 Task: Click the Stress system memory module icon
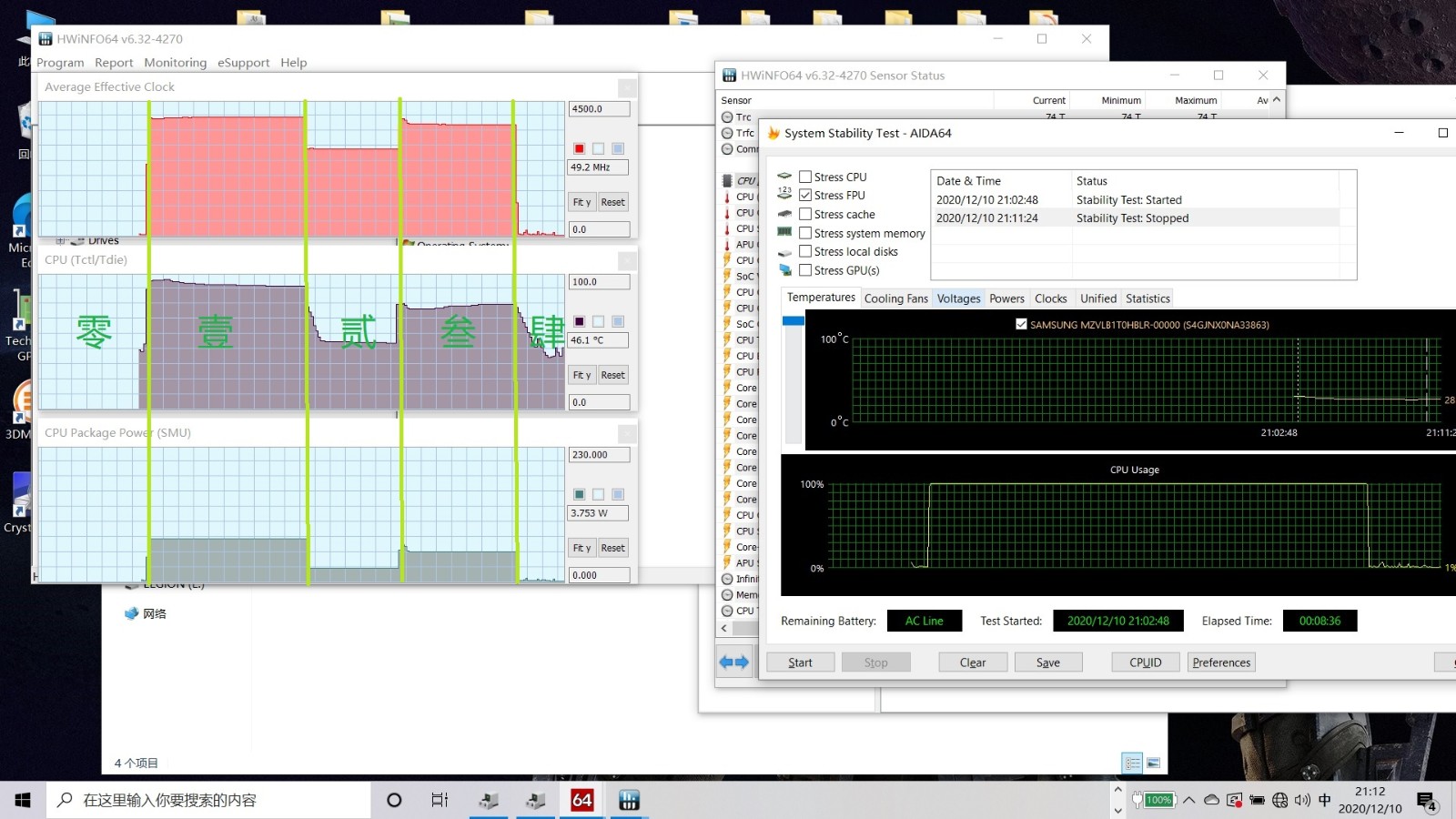[x=784, y=232]
